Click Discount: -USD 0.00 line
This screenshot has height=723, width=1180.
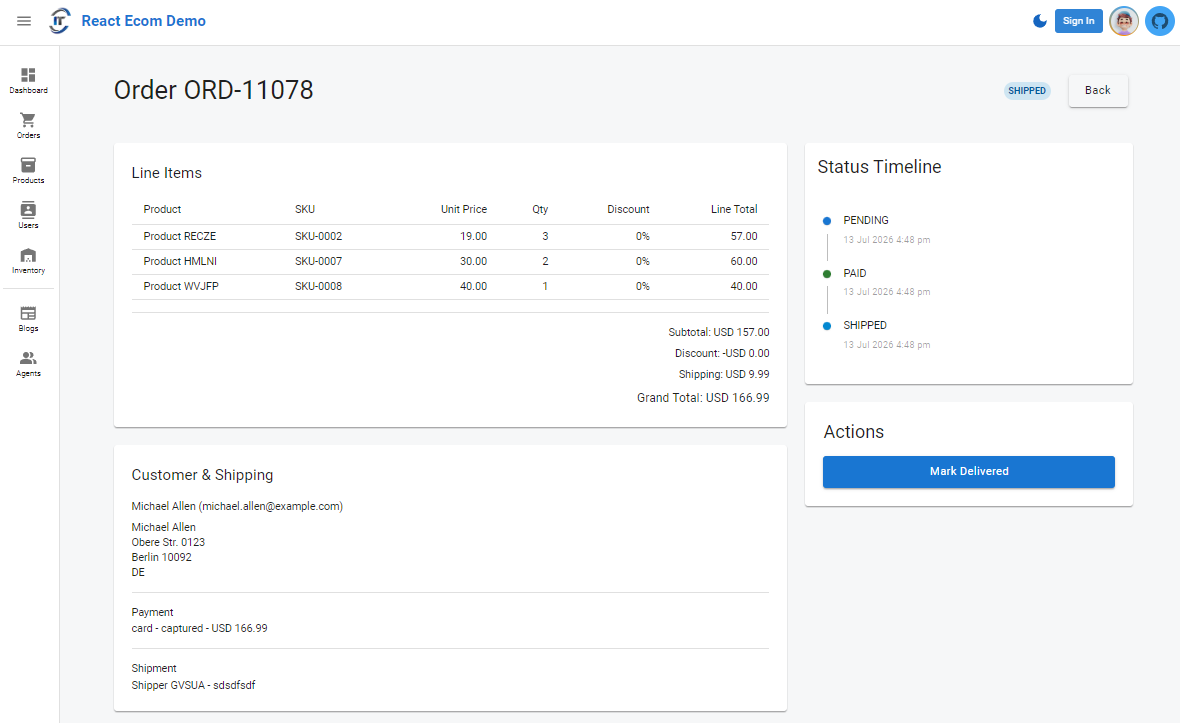pyautogui.click(x=722, y=353)
